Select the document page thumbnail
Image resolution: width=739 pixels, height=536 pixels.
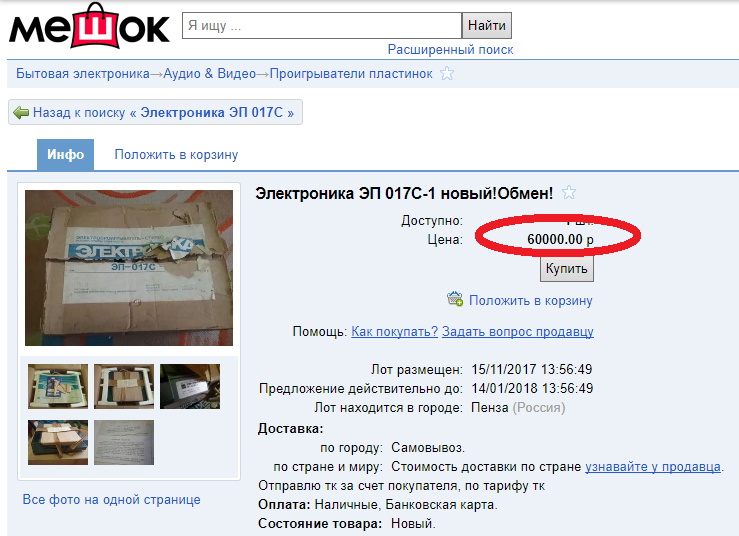pos(124,442)
